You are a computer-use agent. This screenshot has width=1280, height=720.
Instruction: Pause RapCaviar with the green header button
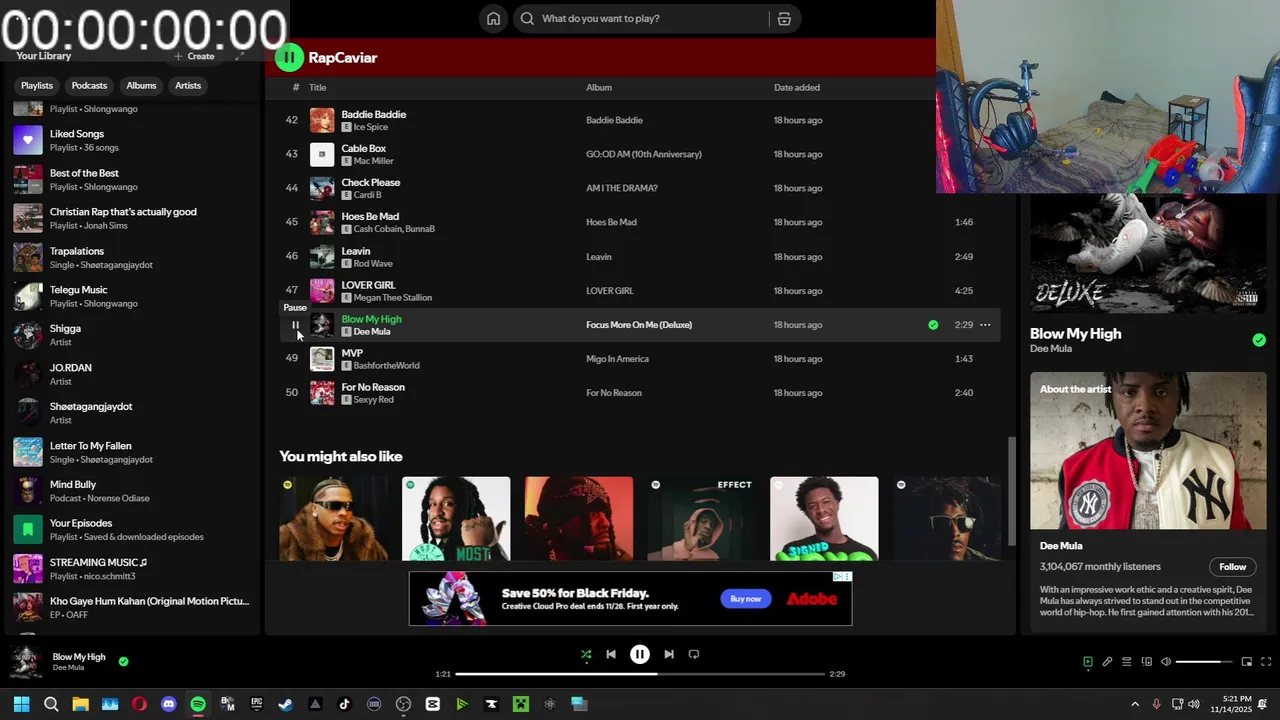[289, 57]
